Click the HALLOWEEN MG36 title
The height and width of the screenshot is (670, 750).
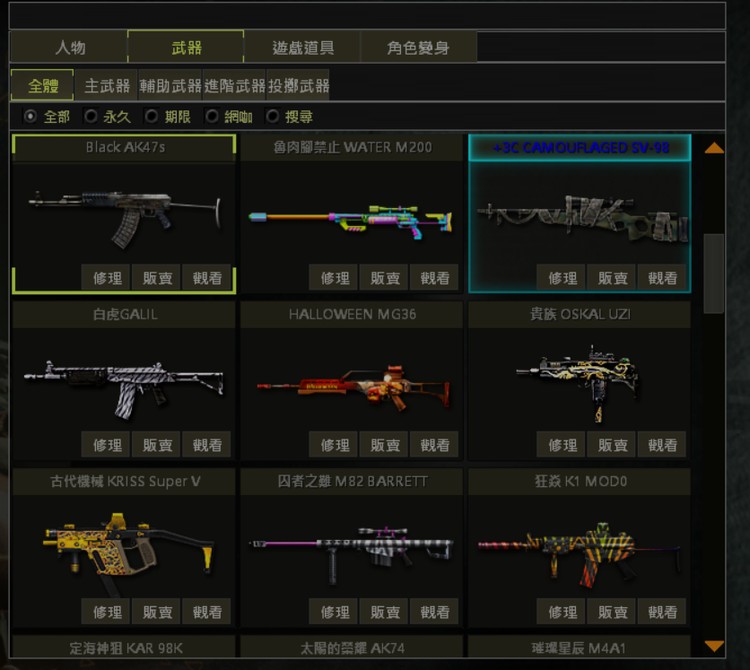coord(353,314)
